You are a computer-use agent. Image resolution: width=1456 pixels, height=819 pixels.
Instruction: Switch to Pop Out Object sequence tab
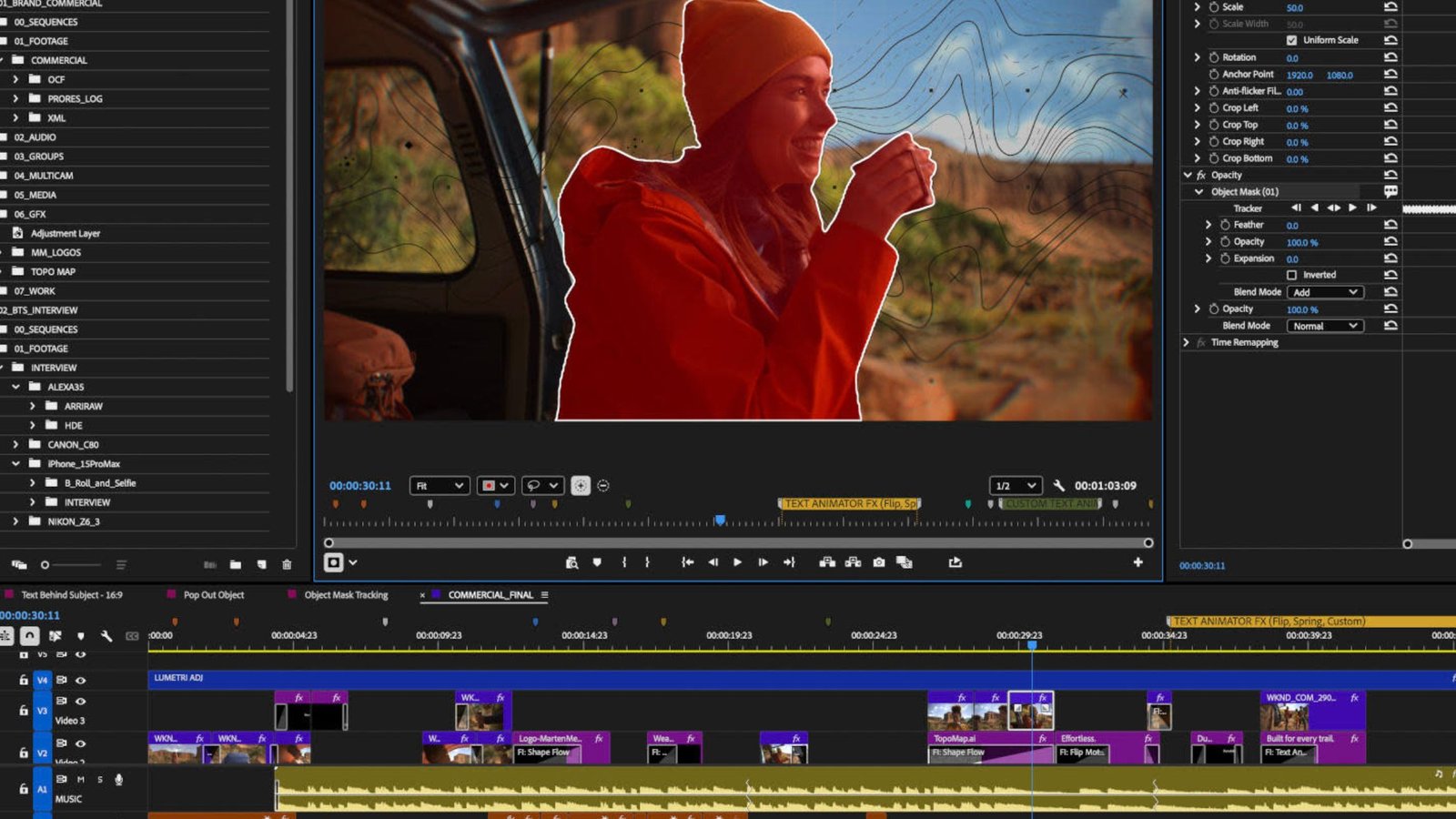(x=214, y=595)
